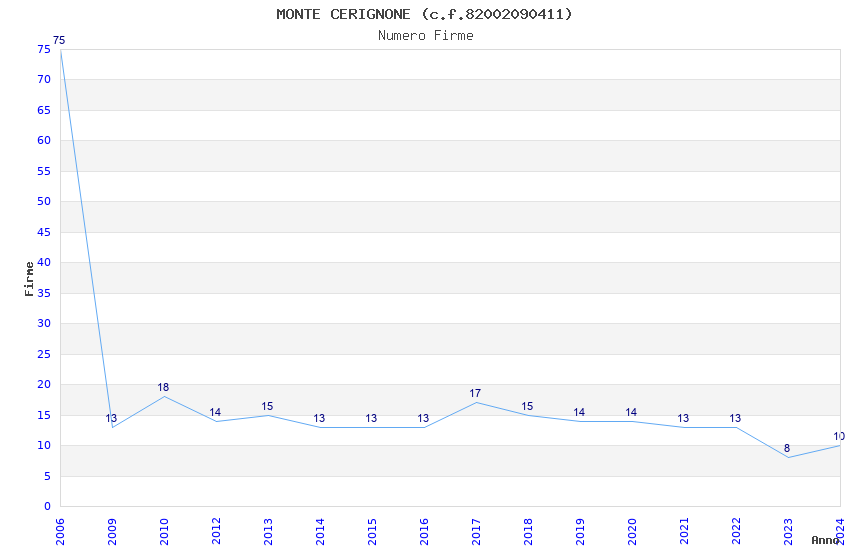Select the 2012 year label on the x-axis
The image size is (850, 550).
(x=216, y=532)
